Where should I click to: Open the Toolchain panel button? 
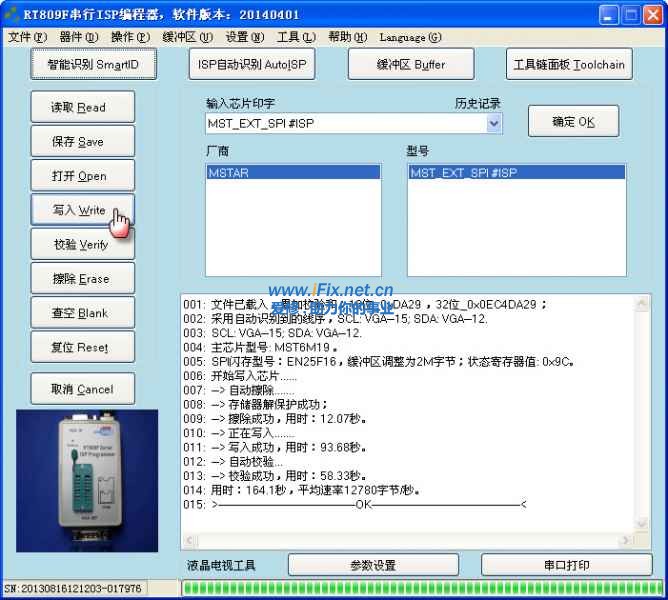pos(568,65)
